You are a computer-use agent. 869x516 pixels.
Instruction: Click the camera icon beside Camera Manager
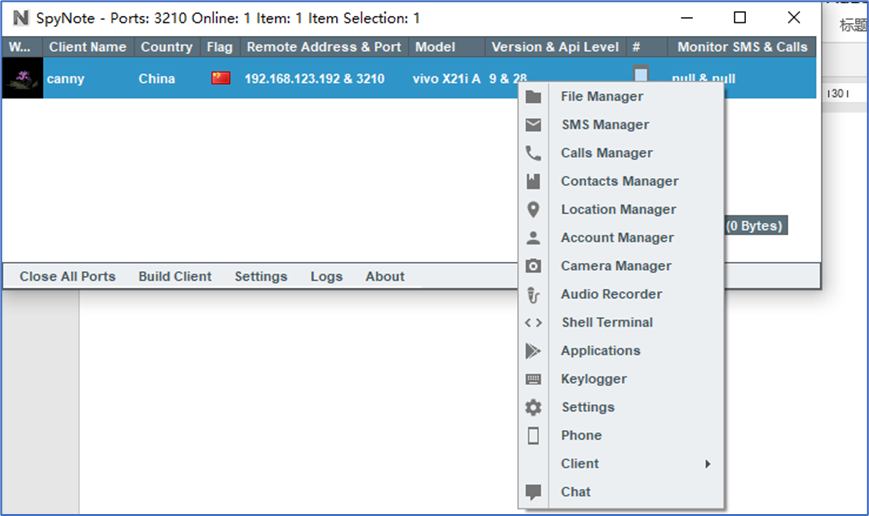[x=533, y=266]
